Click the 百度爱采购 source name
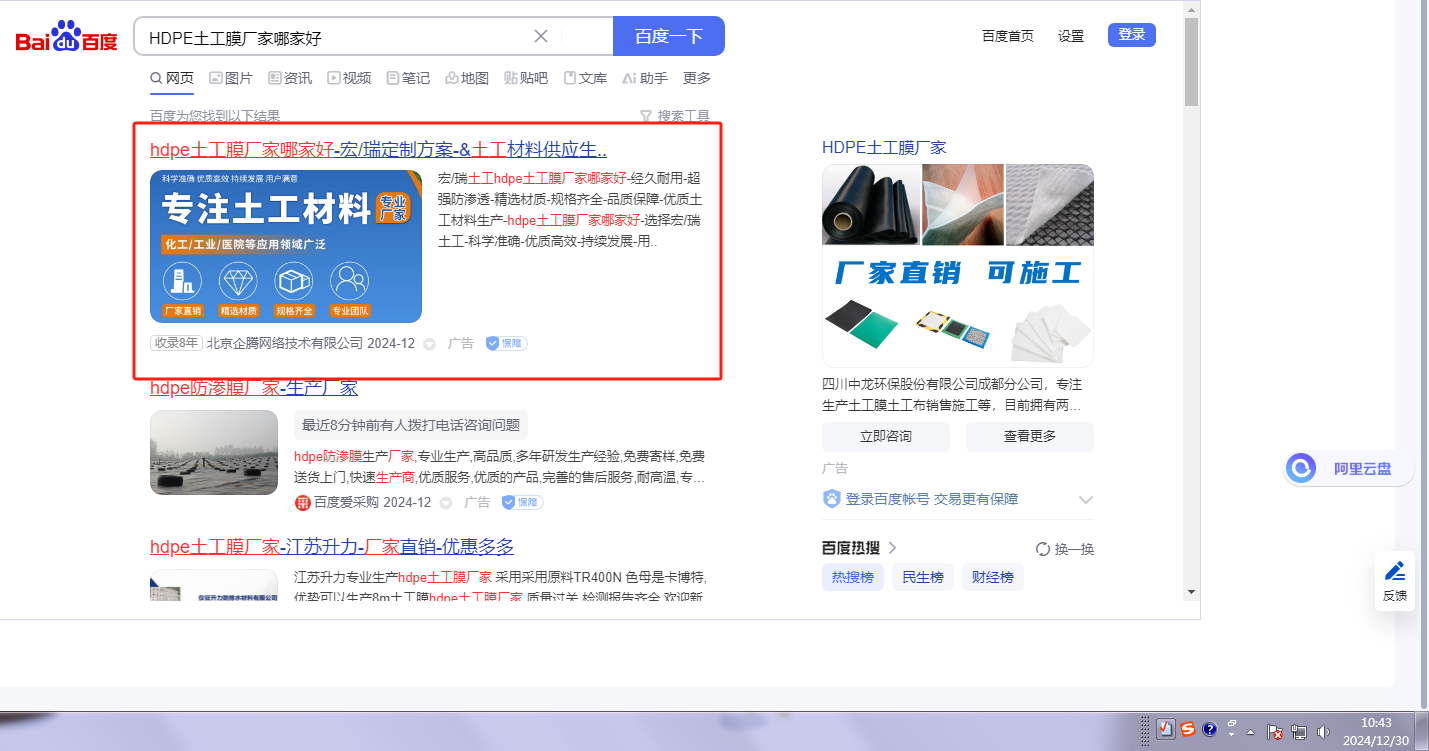This screenshot has height=751, width=1429. click(x=346, y=502)
